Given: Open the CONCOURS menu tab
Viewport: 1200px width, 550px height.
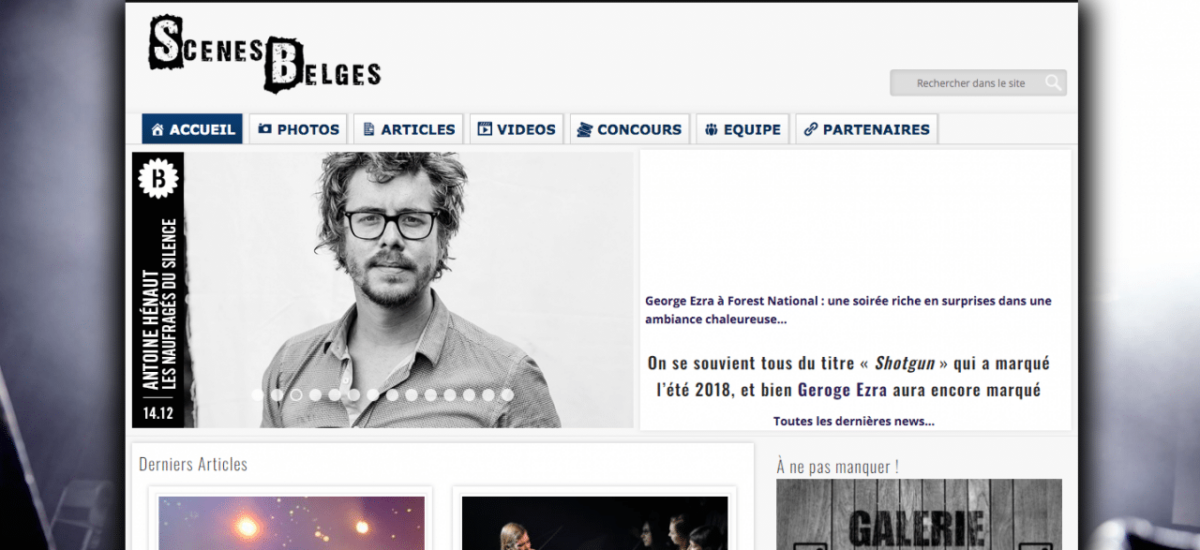Looking at the screenshot, I should tap(630, 129).
